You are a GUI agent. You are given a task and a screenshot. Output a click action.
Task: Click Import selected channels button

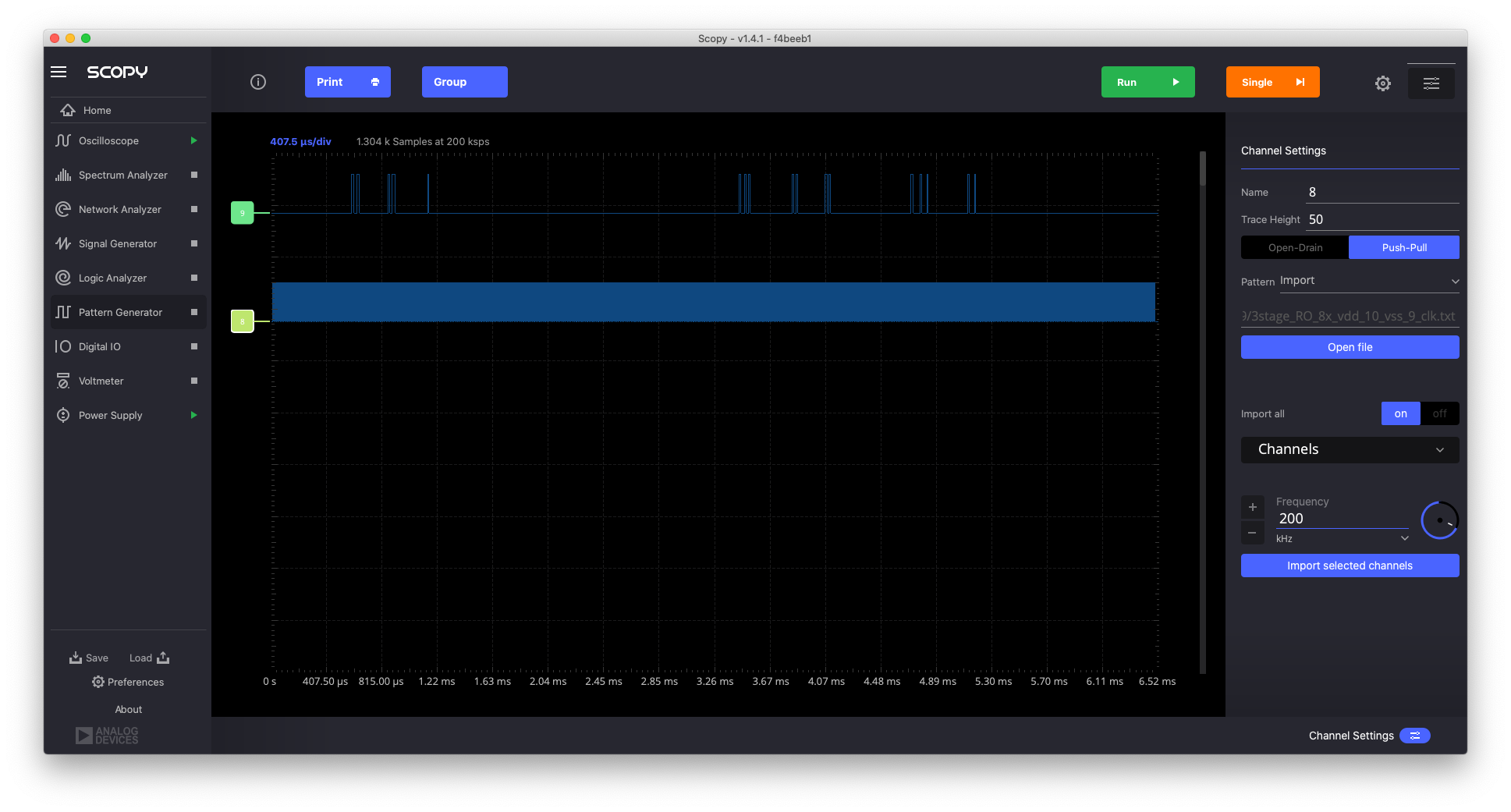point(1350,566)
